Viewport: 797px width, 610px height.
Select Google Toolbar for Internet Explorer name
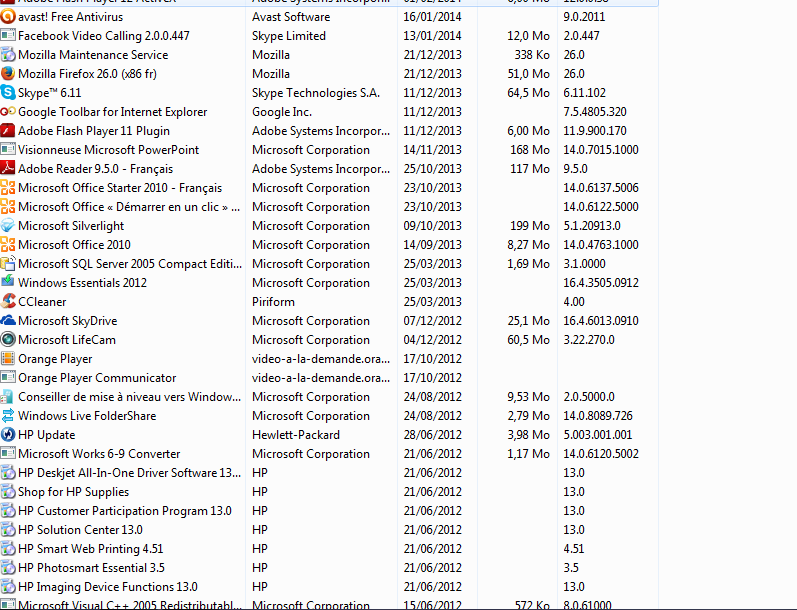(x=113, y=111)
